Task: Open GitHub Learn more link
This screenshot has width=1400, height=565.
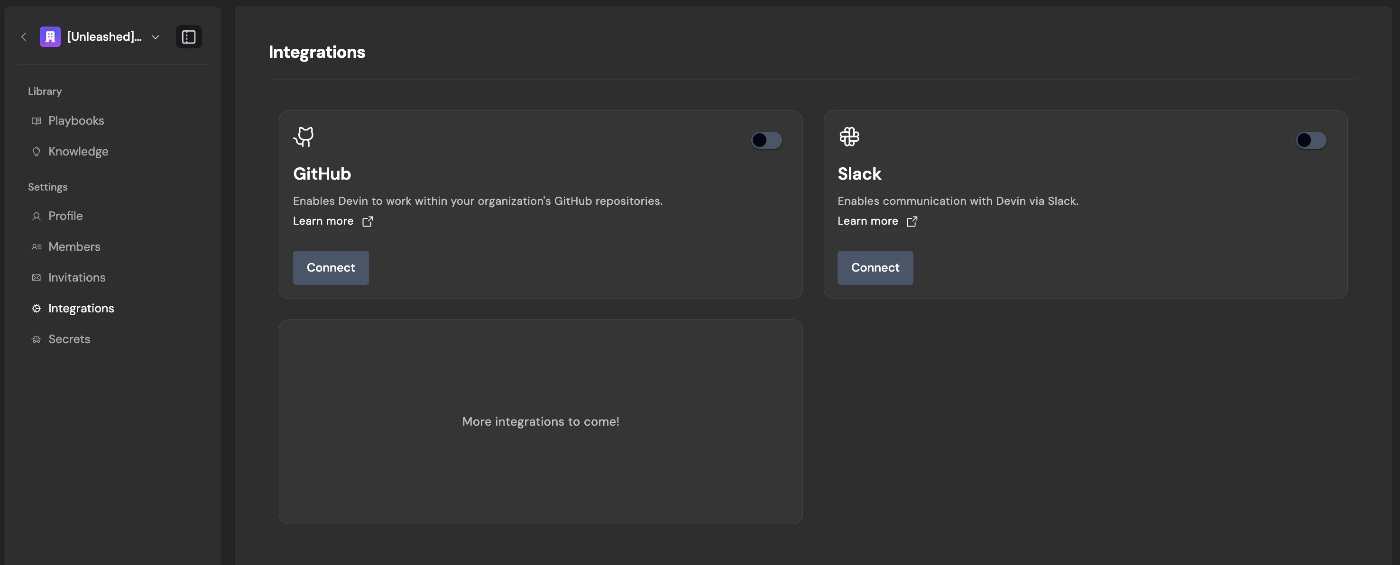Action: (323, 221)
